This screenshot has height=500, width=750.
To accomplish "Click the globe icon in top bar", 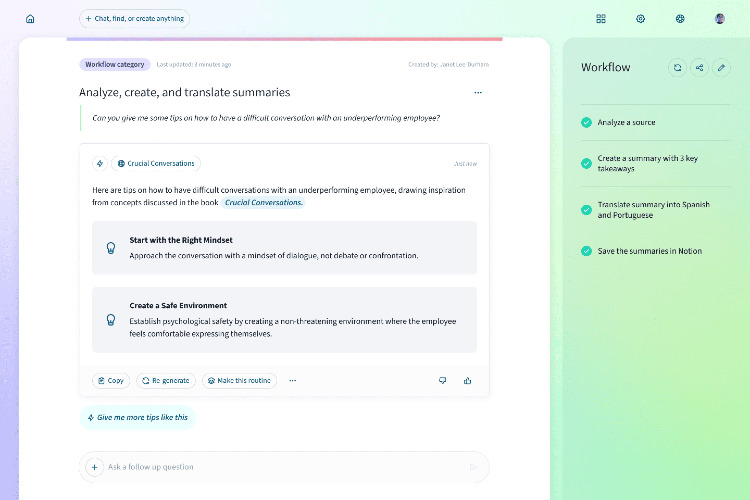I will pyautogui.click(x=680, y=19).
